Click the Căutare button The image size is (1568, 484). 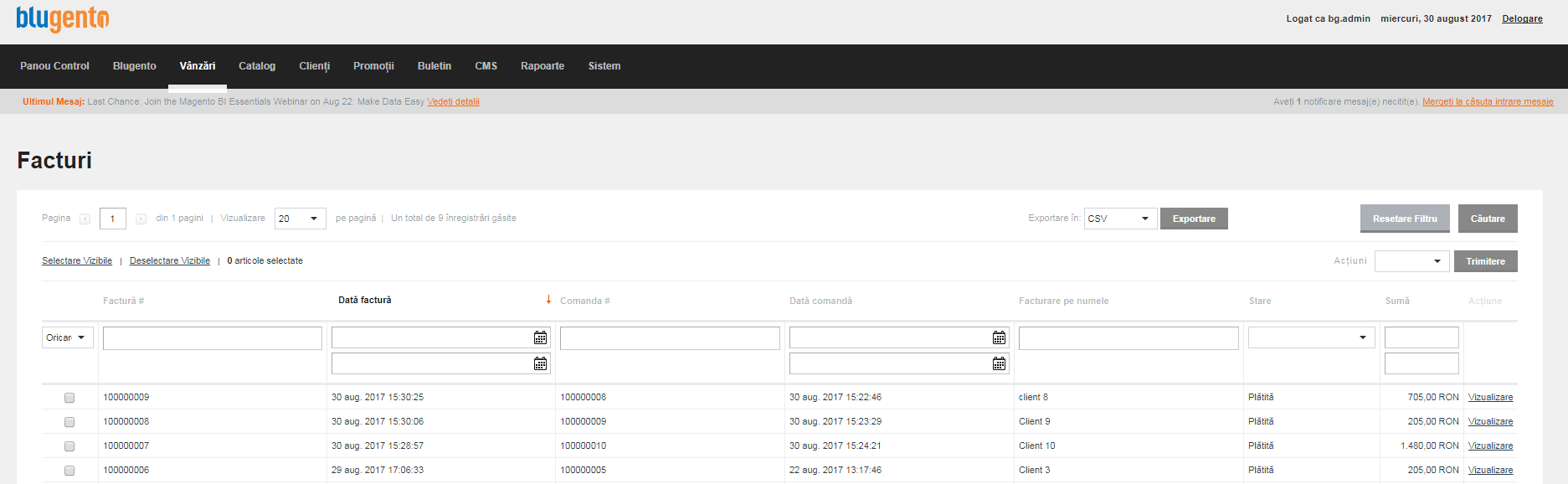click(x=1488, y=219)
